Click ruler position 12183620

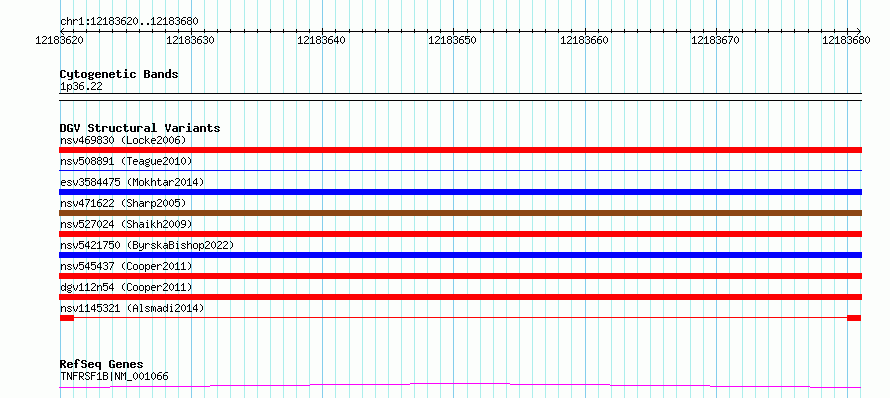click(x=60, y=40)
